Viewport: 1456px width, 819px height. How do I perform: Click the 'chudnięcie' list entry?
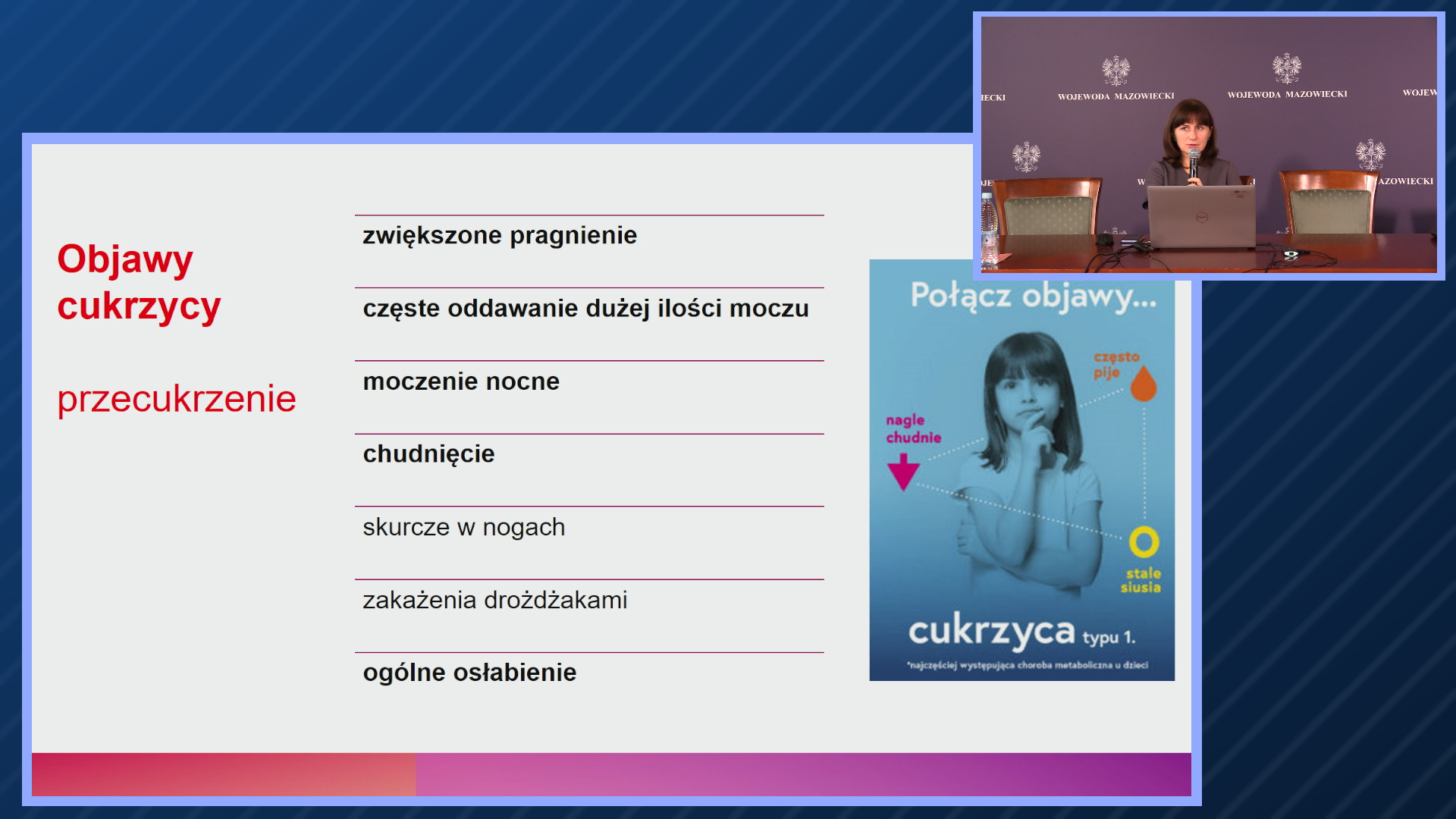(428, 454)
